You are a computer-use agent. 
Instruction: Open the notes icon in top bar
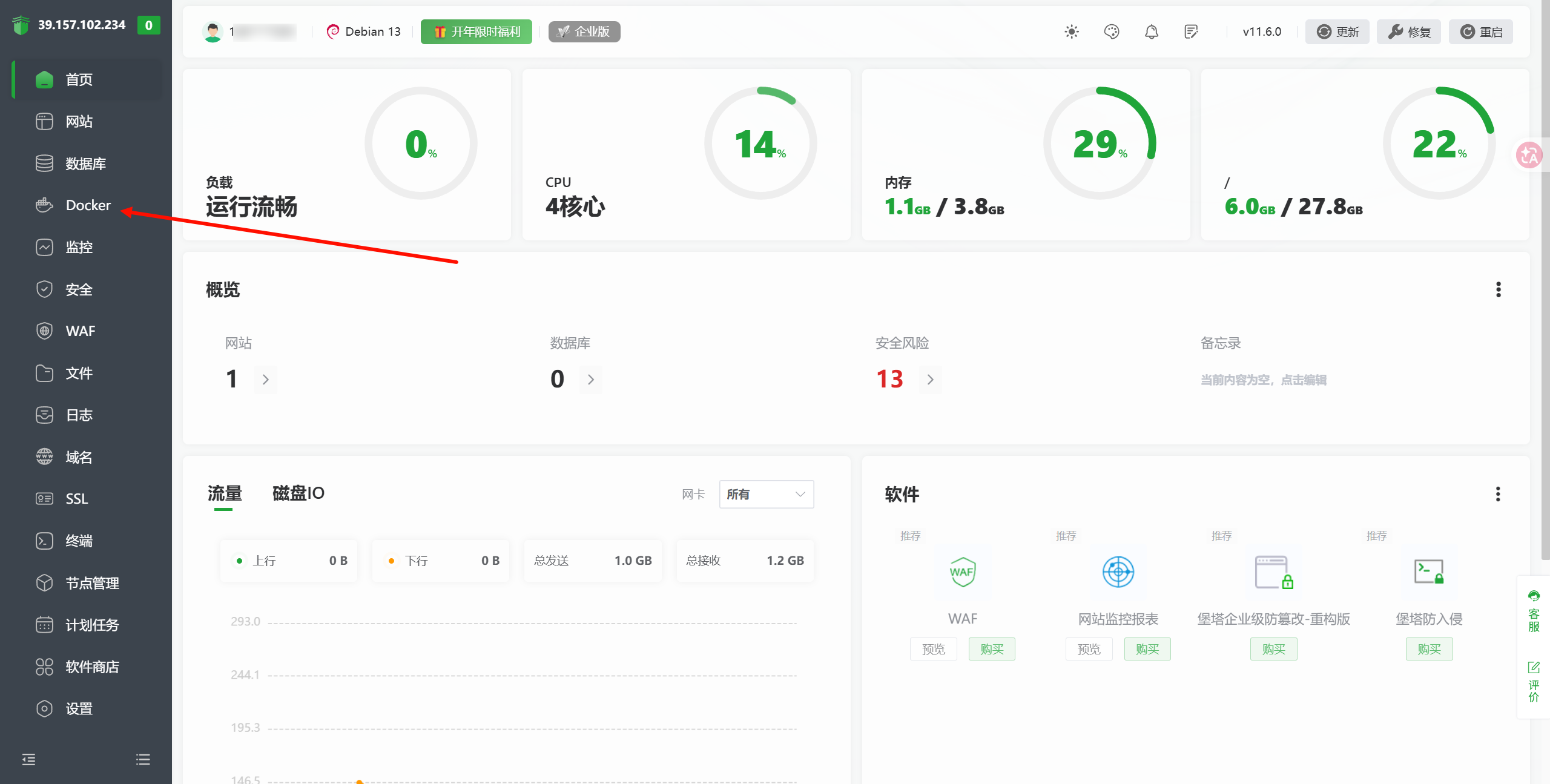pyautogui.click(x=1191, y=31)
